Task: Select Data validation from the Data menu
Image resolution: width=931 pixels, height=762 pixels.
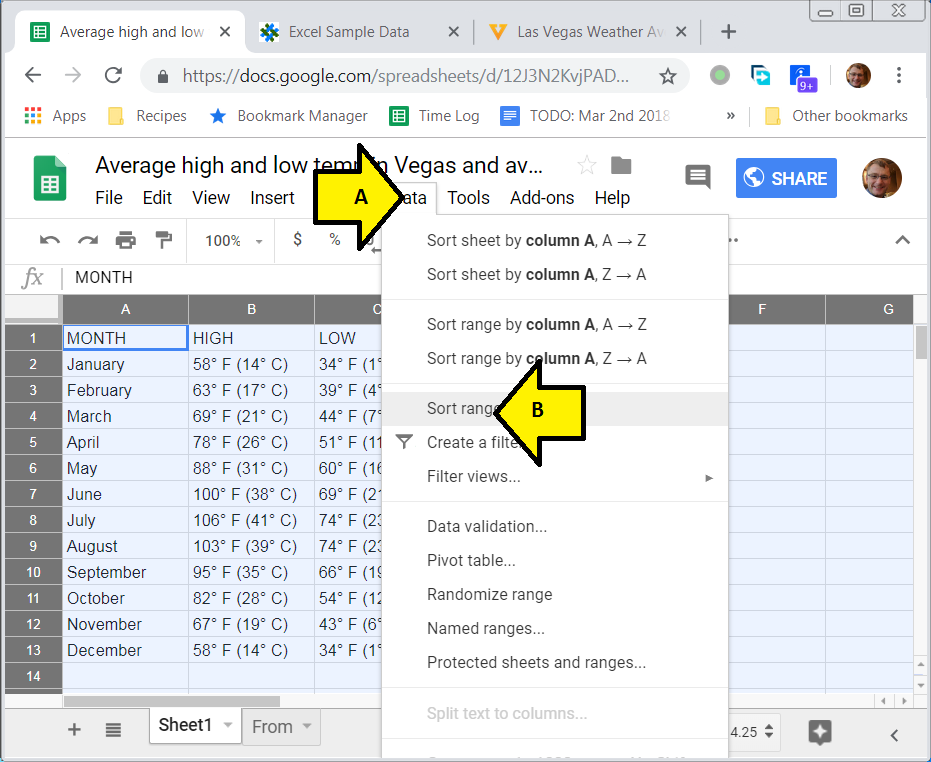Action: pyautogui.click(x=555, y=526)
